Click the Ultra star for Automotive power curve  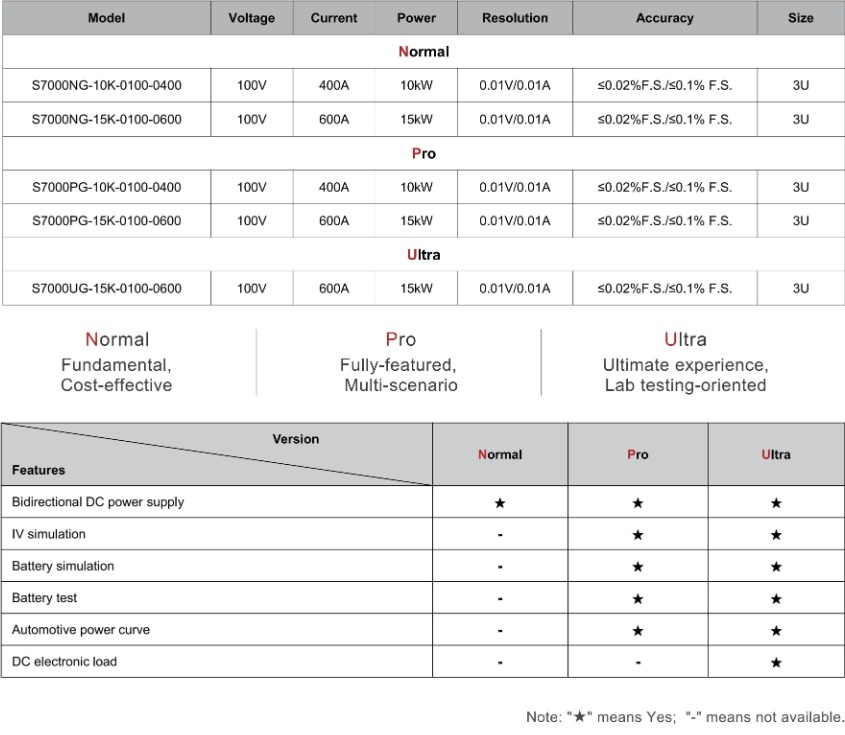[776, 631]
